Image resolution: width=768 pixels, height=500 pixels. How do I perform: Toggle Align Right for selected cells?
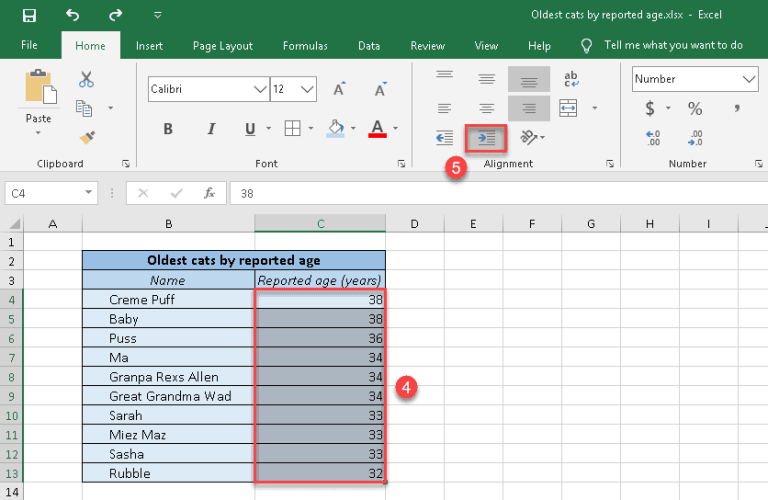pos(529,108)
